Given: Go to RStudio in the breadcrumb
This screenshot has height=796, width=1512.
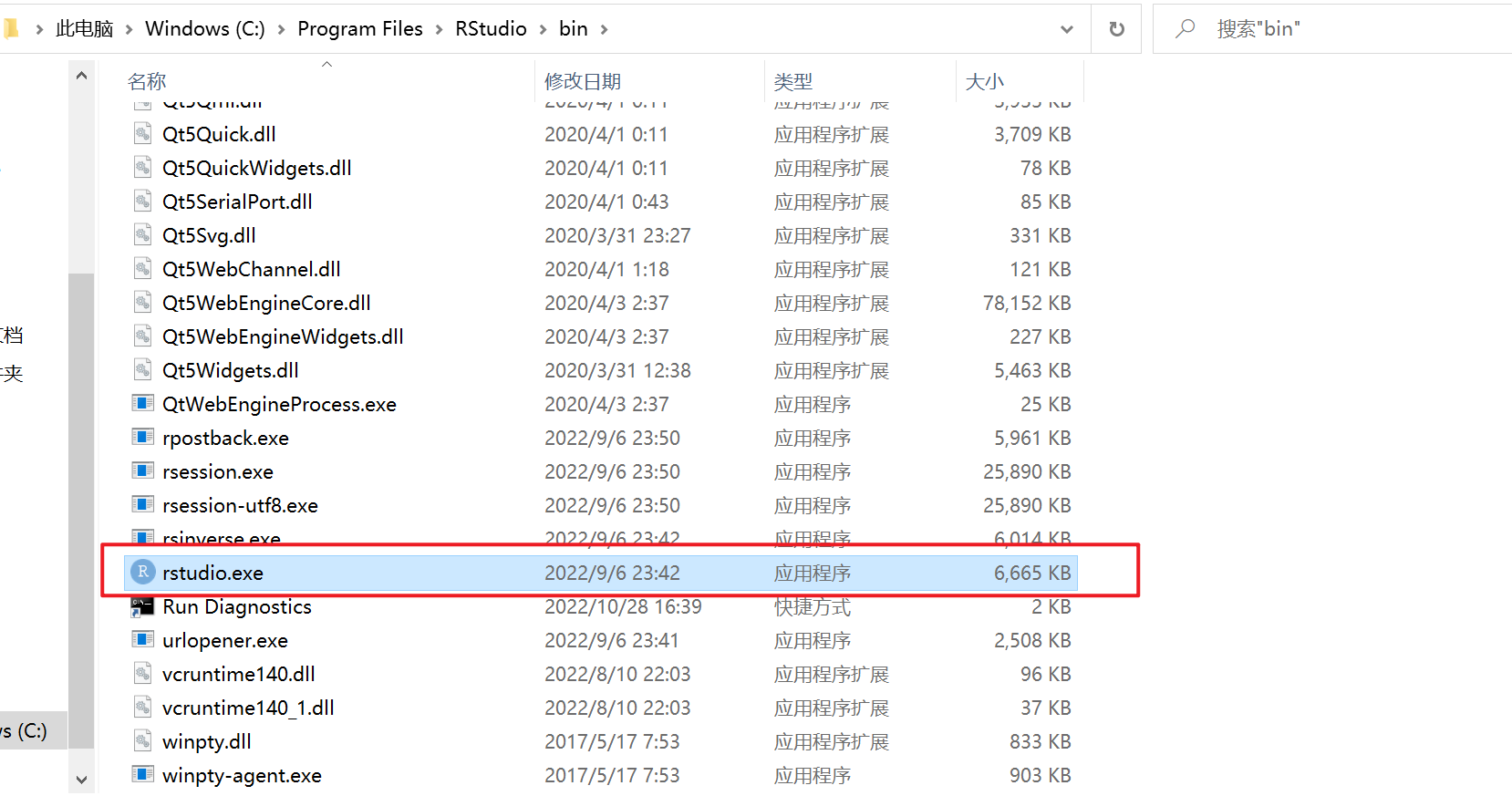Looking at the screenshot, I should tap(492, 29).
